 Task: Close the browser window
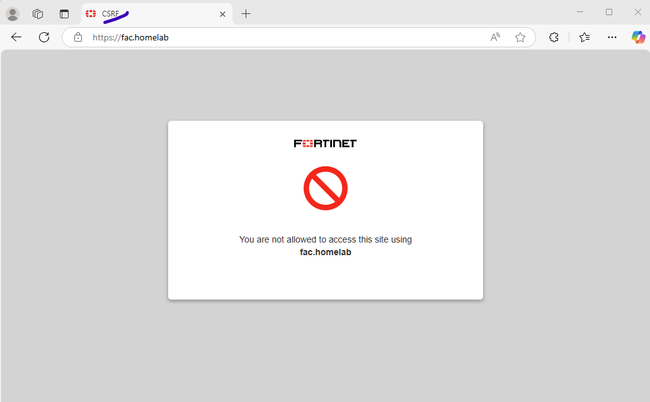(638, 12)
